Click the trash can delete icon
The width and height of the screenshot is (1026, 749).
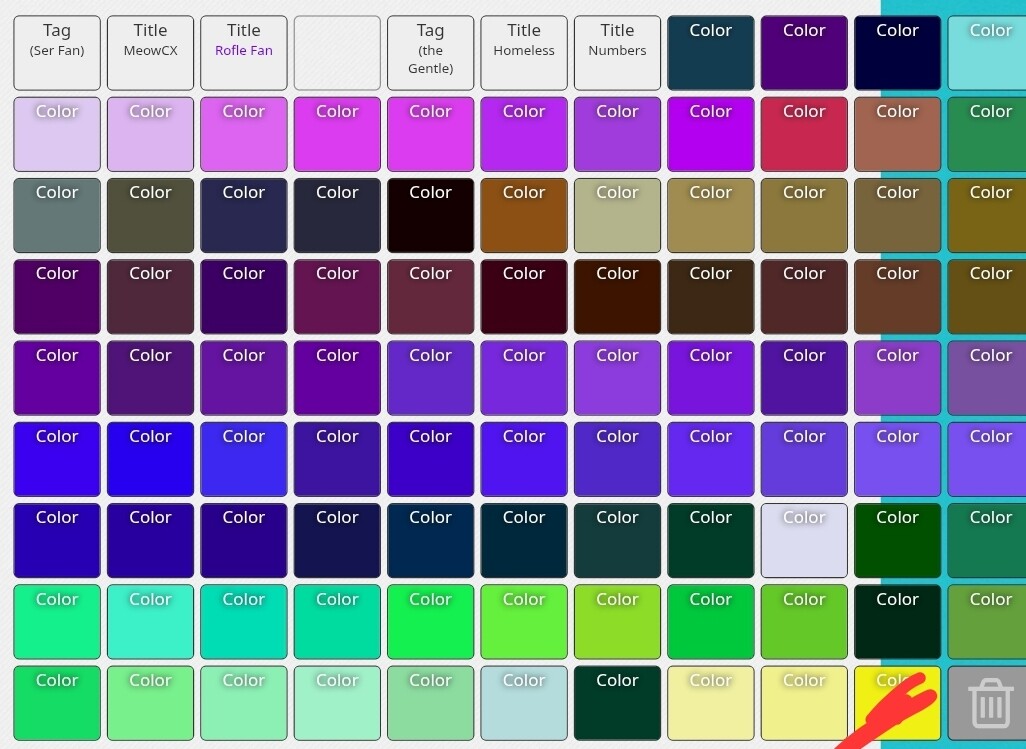click(990, 702)
